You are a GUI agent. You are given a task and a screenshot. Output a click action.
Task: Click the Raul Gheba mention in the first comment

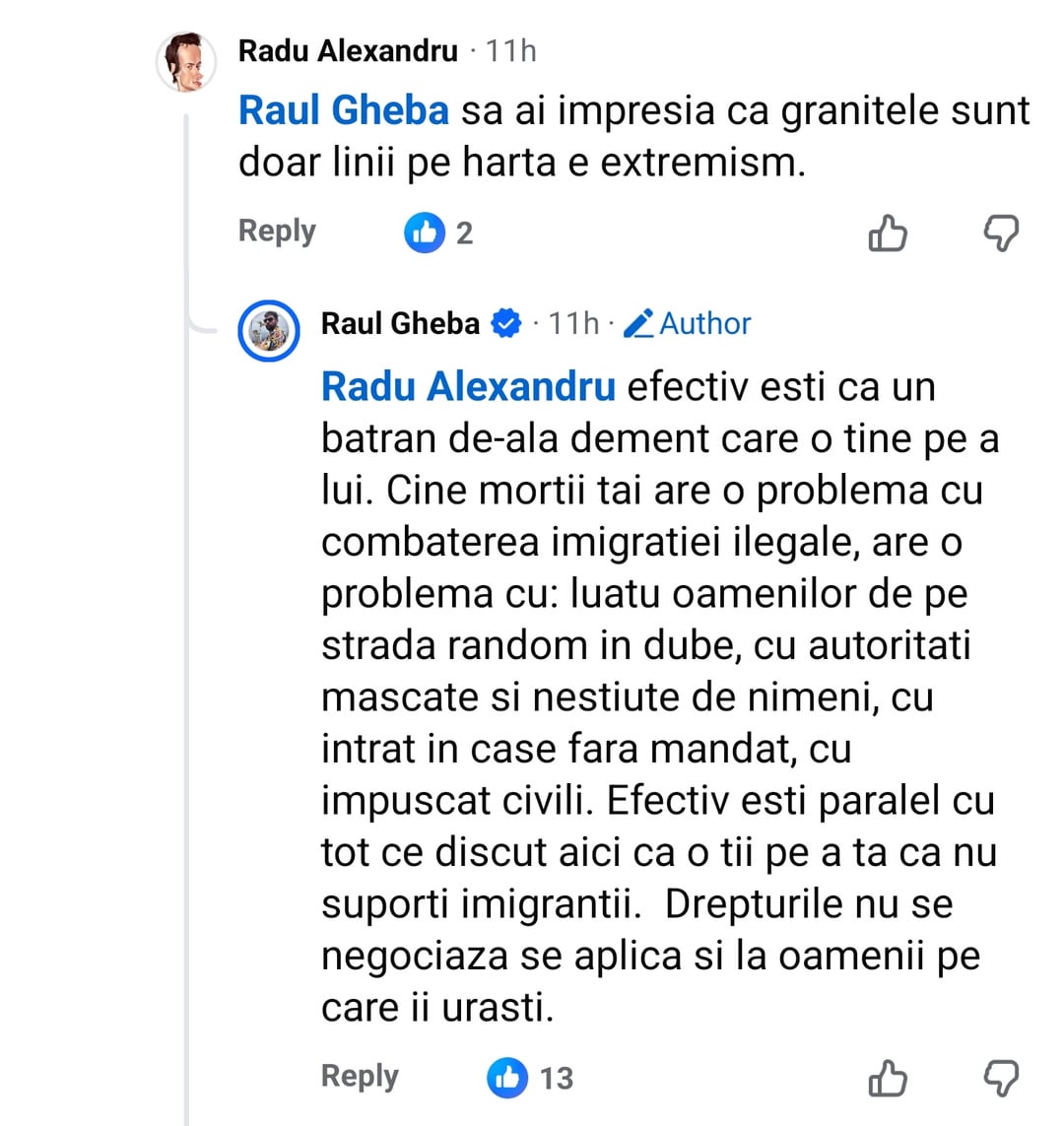[x=344, y=110]
